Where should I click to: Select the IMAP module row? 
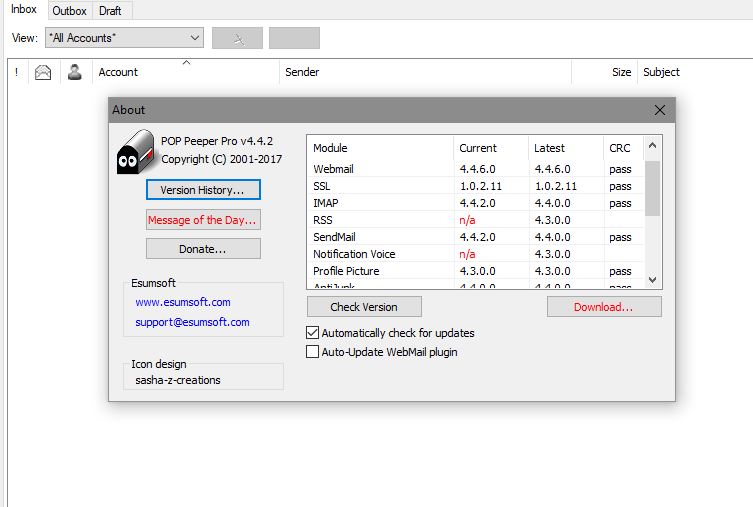click(x=475, y=203)
